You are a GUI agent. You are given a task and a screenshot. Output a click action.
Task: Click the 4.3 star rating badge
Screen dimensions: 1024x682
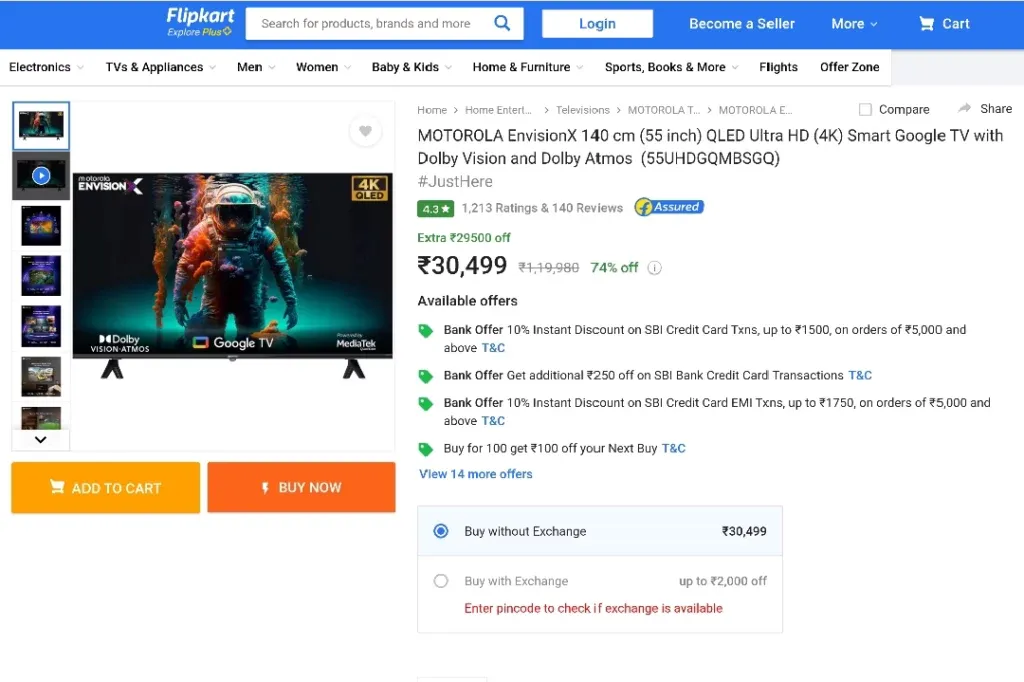pos(436,208)
